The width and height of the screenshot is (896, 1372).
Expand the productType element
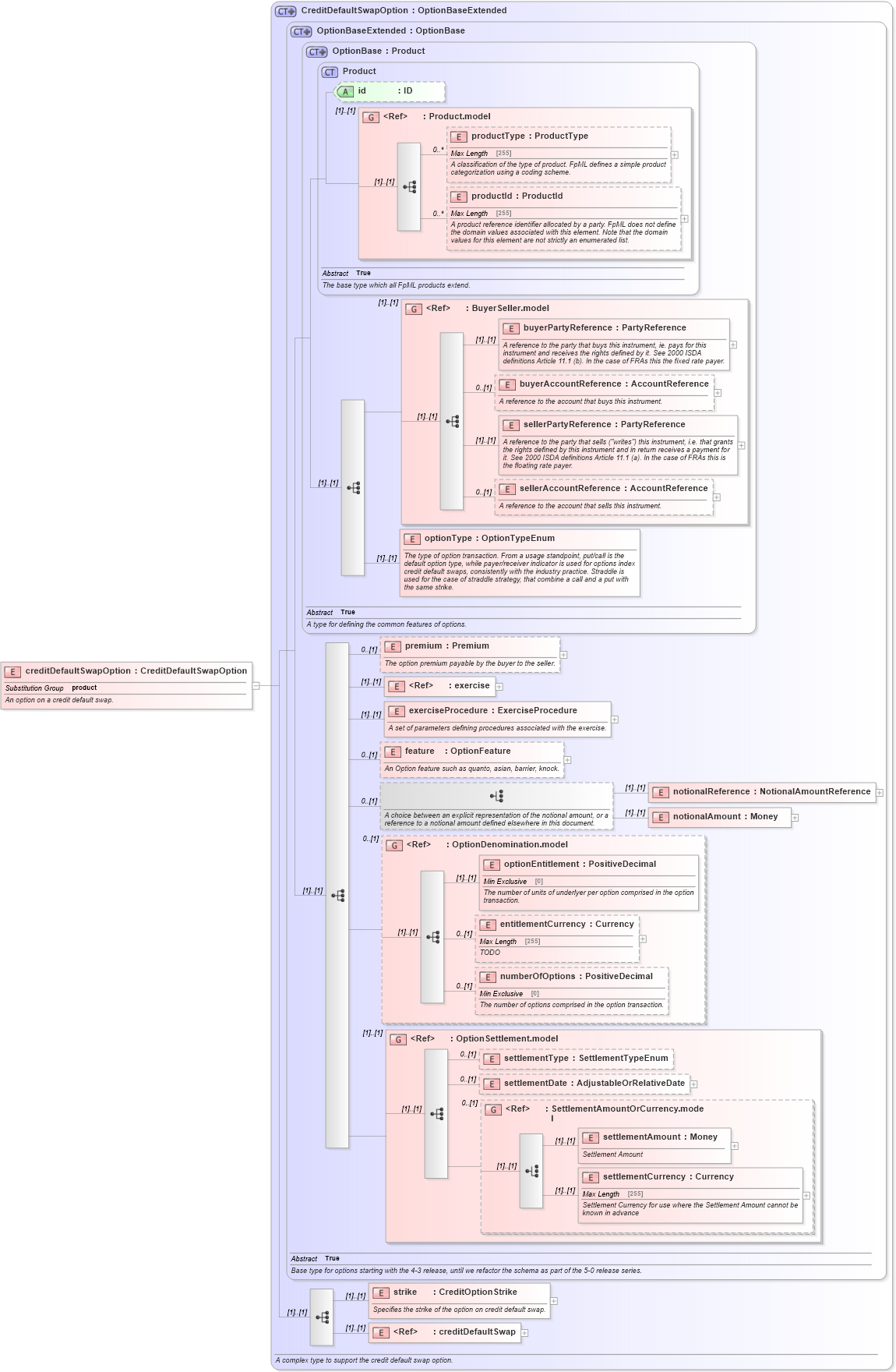pos(675,155)
